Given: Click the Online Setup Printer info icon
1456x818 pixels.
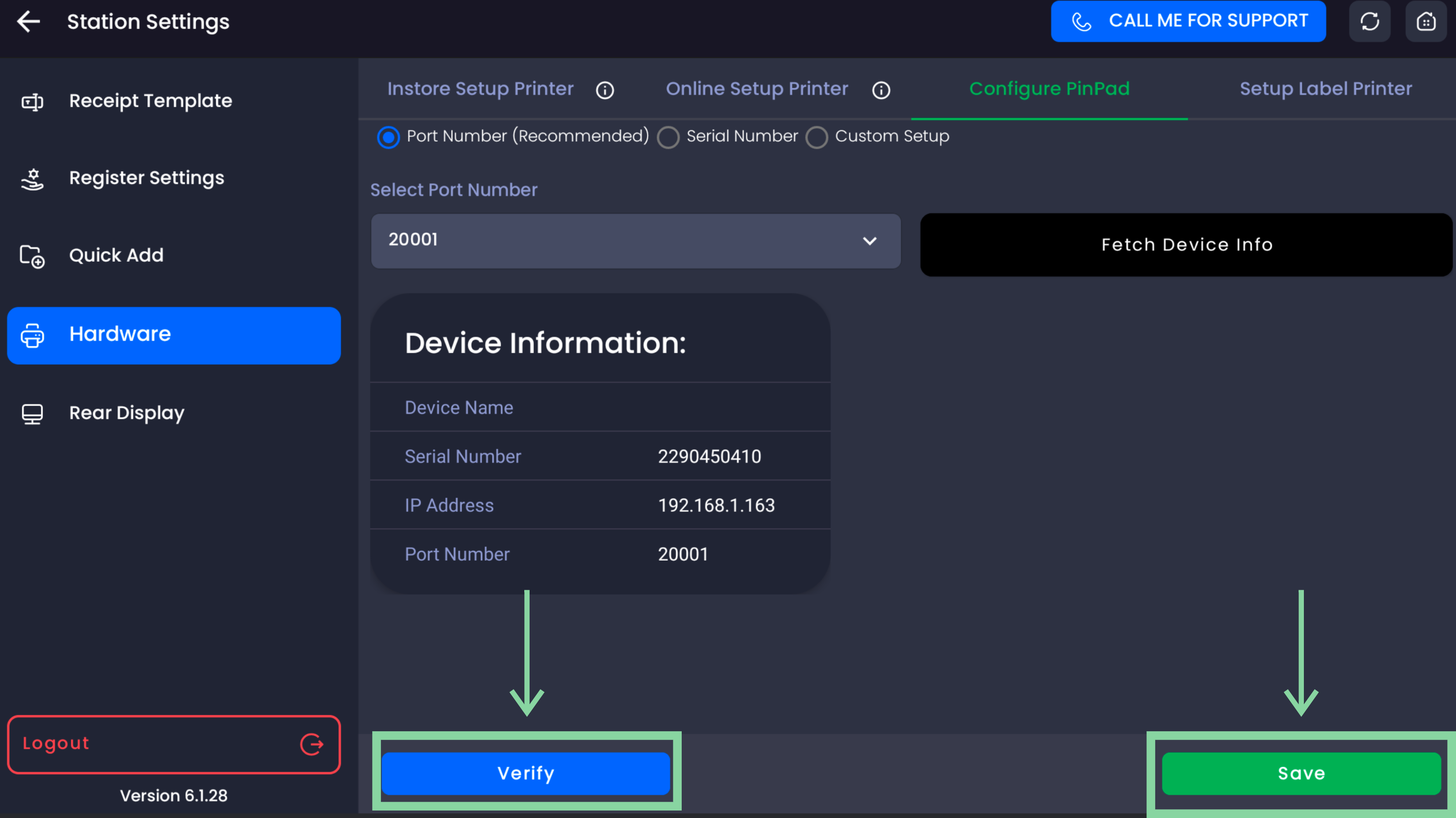Looking at the screenshot, I should [x=881, y=90].
